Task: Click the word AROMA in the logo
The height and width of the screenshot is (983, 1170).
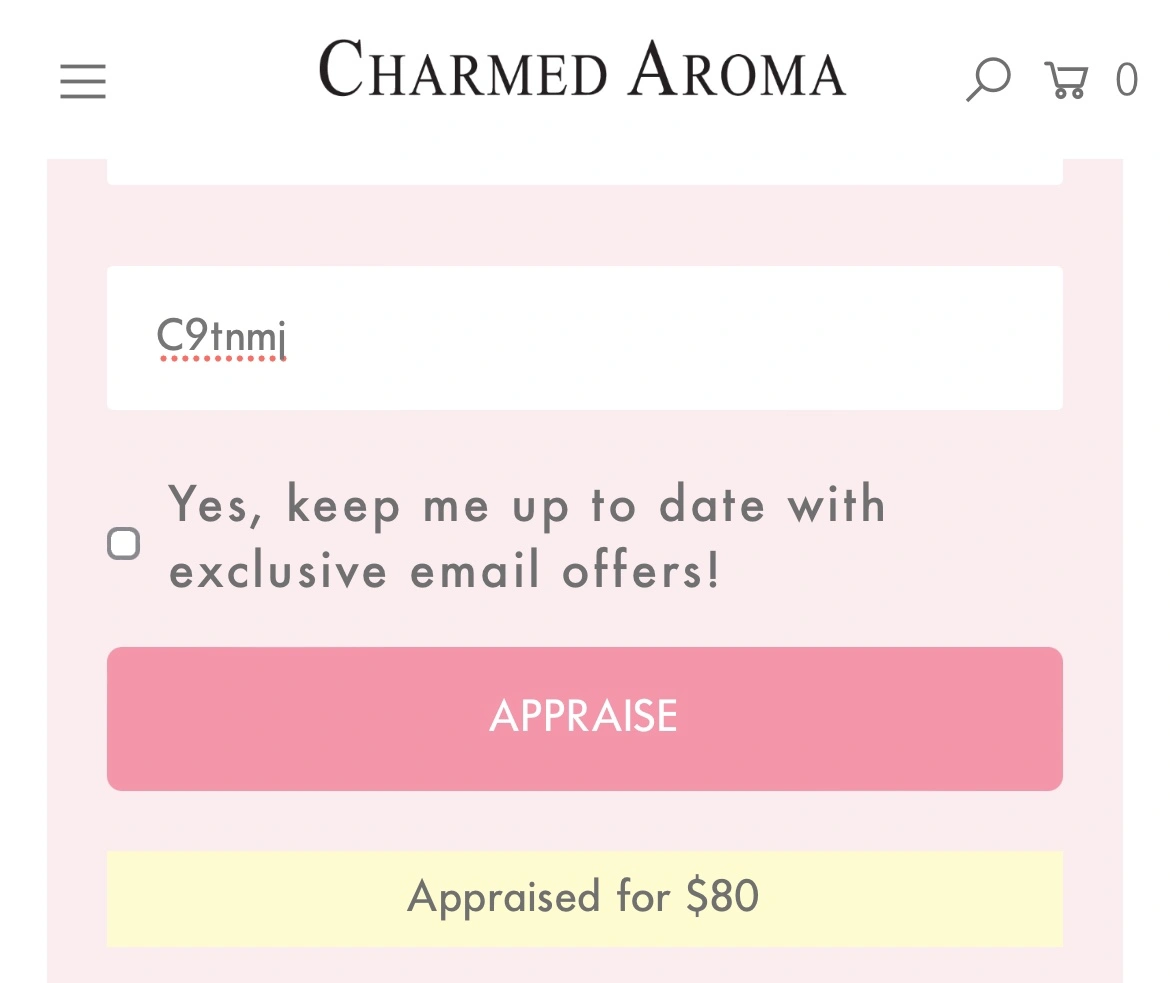Action: [x=739, y=71]
